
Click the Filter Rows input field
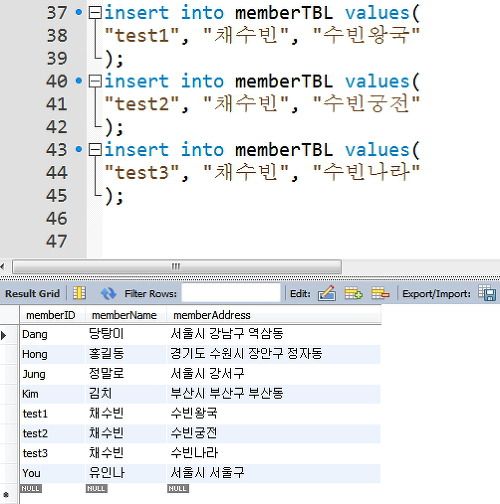pyautogui.click(x=231, y=293)
